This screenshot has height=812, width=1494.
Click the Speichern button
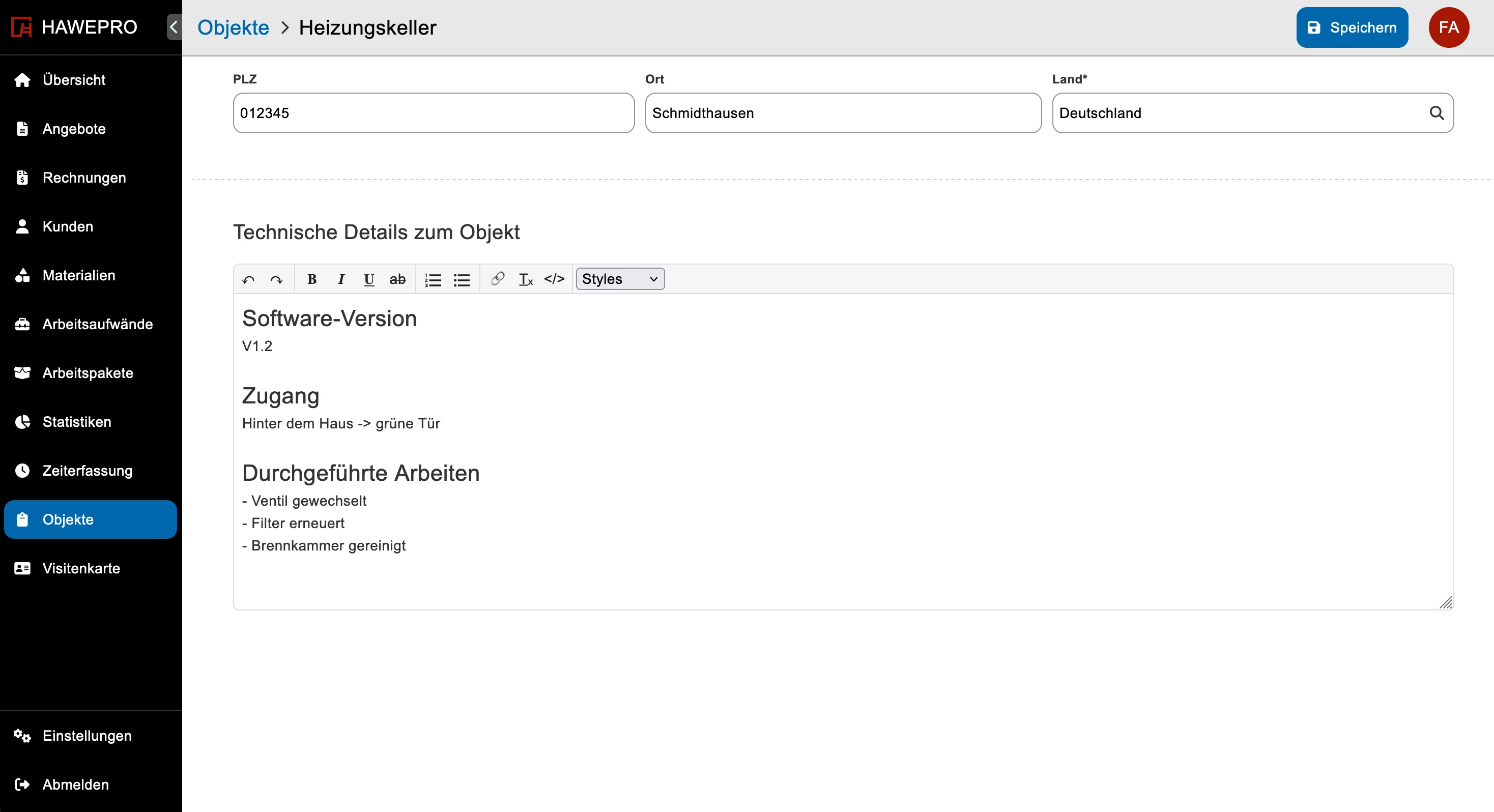[1352, 27]
